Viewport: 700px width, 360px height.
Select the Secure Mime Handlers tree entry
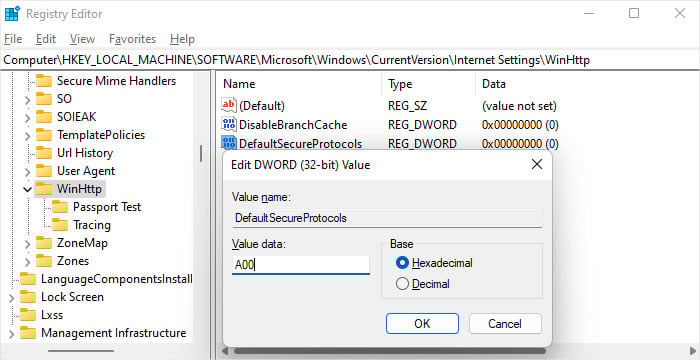click(117, 81)
